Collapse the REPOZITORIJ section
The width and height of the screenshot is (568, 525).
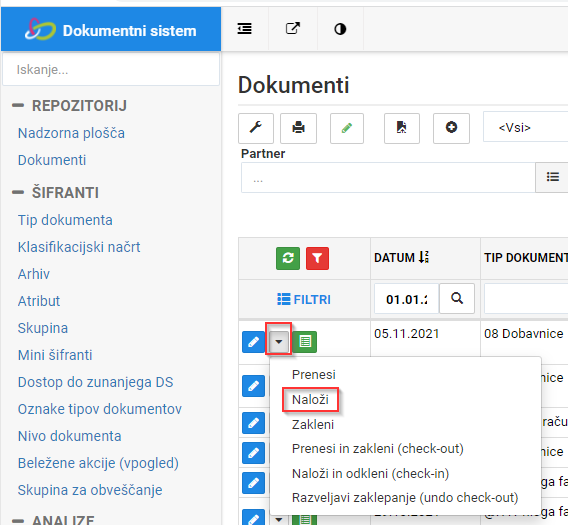click(18, 106)
